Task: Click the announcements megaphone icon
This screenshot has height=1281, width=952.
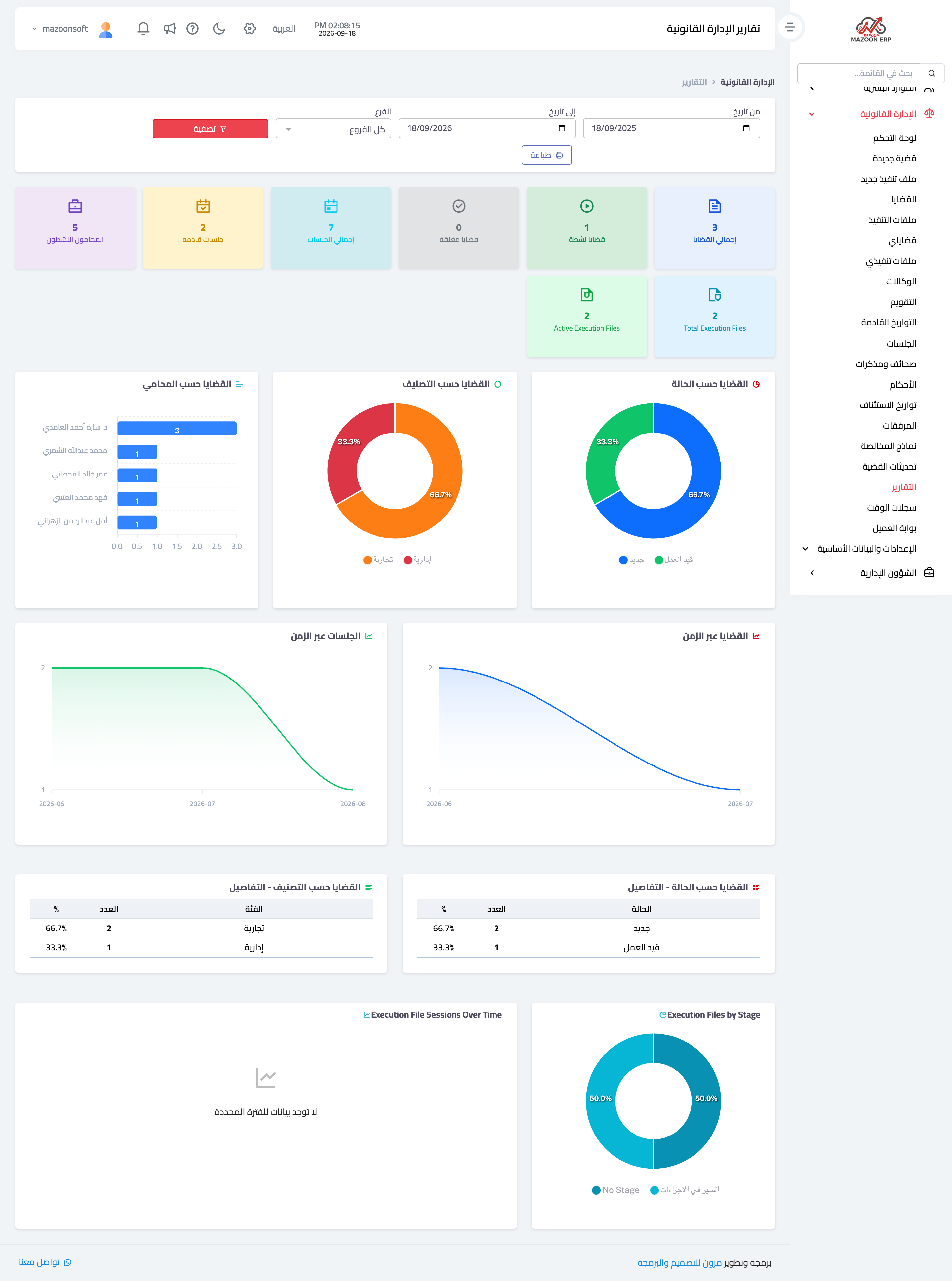Action: pyautogui.click(x=170, y=28)
